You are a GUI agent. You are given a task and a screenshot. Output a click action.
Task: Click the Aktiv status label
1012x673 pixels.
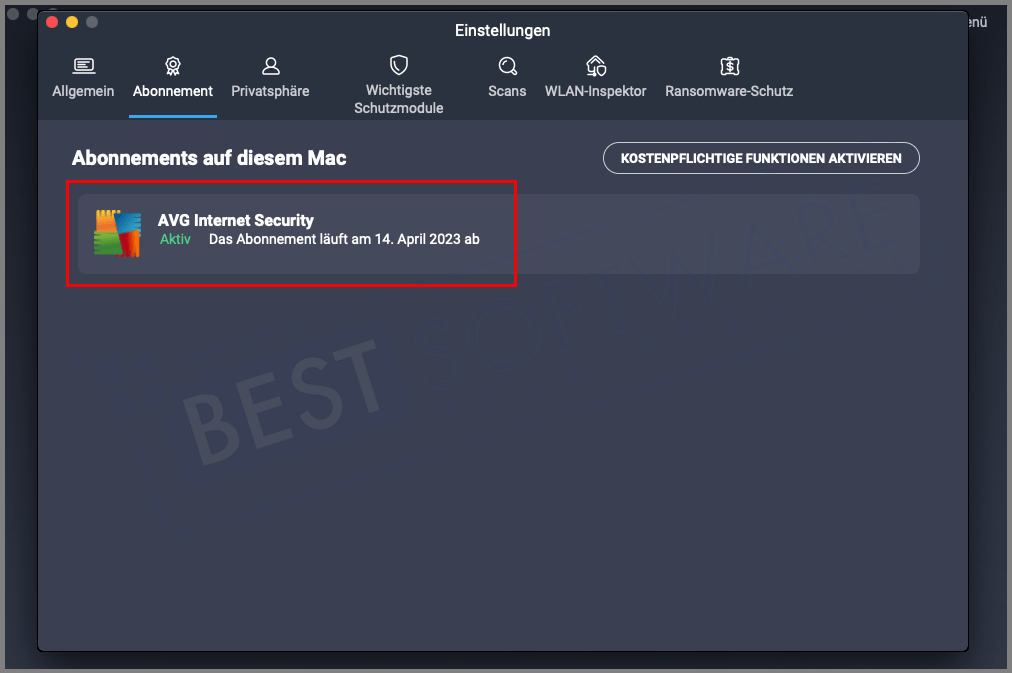click(175, 239)
